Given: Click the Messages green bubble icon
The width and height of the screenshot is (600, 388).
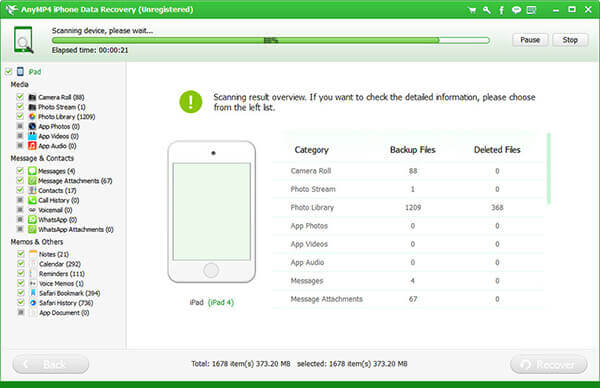Looking at the screenshot, I should point(32,171).
